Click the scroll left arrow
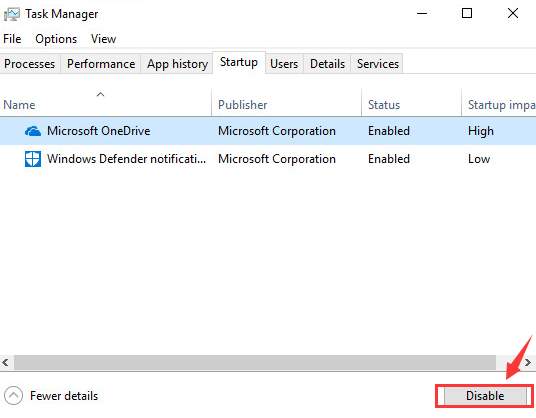Screen dimensions: 536x418 [5, 362]
